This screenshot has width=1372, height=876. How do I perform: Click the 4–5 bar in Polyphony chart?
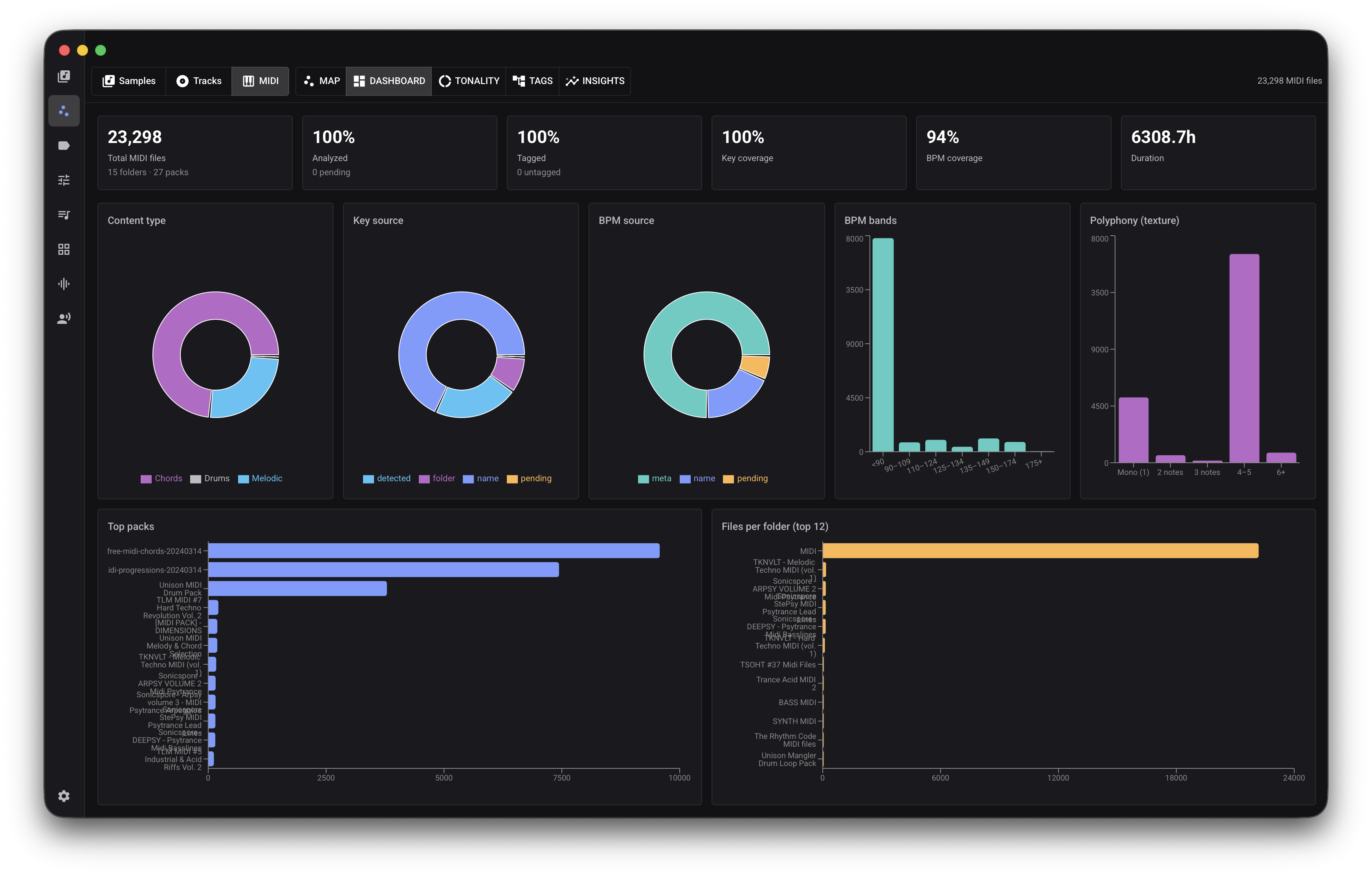tap(1244, 358)
